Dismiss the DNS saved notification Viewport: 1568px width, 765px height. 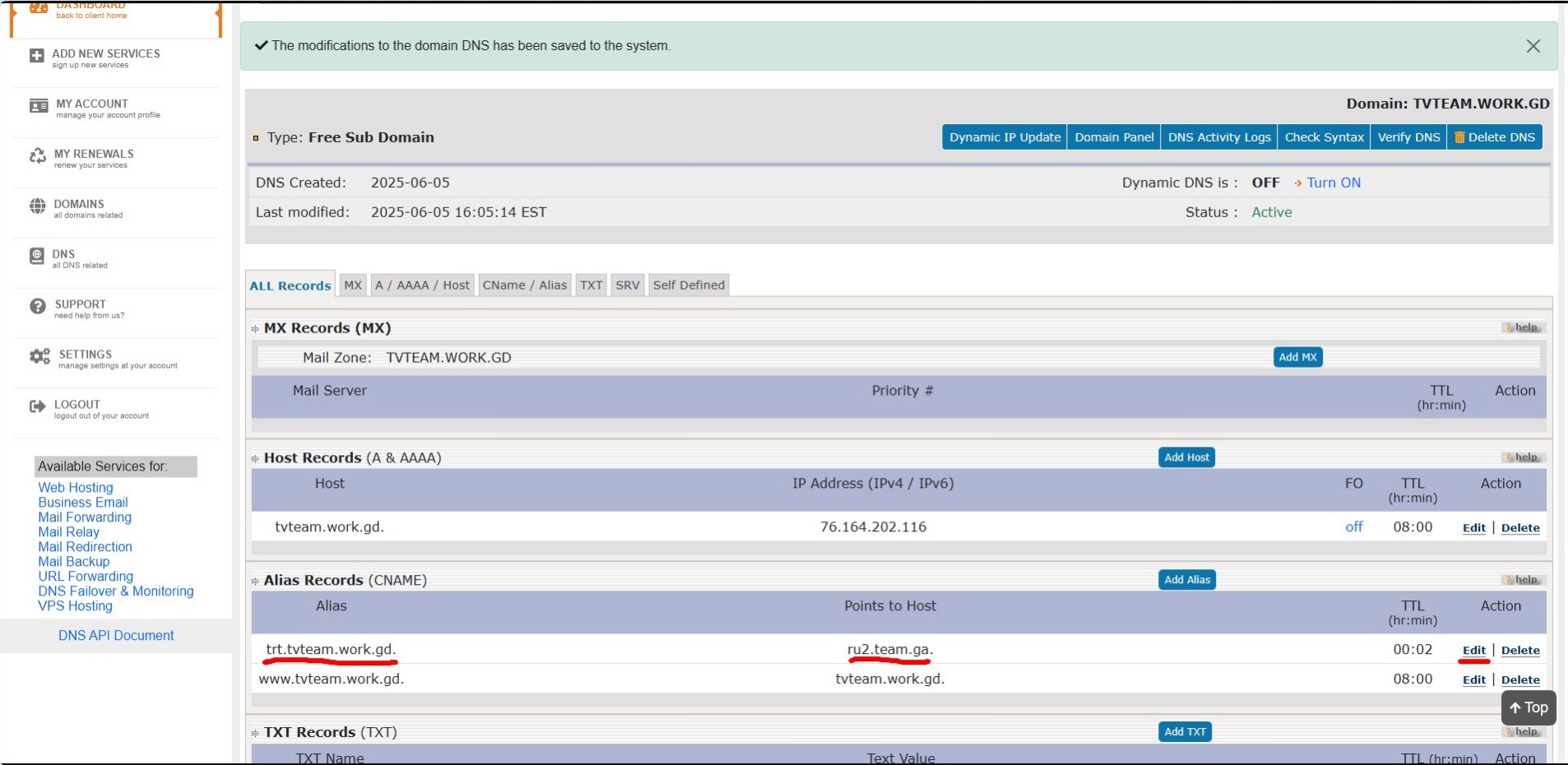coord(1533,46)
